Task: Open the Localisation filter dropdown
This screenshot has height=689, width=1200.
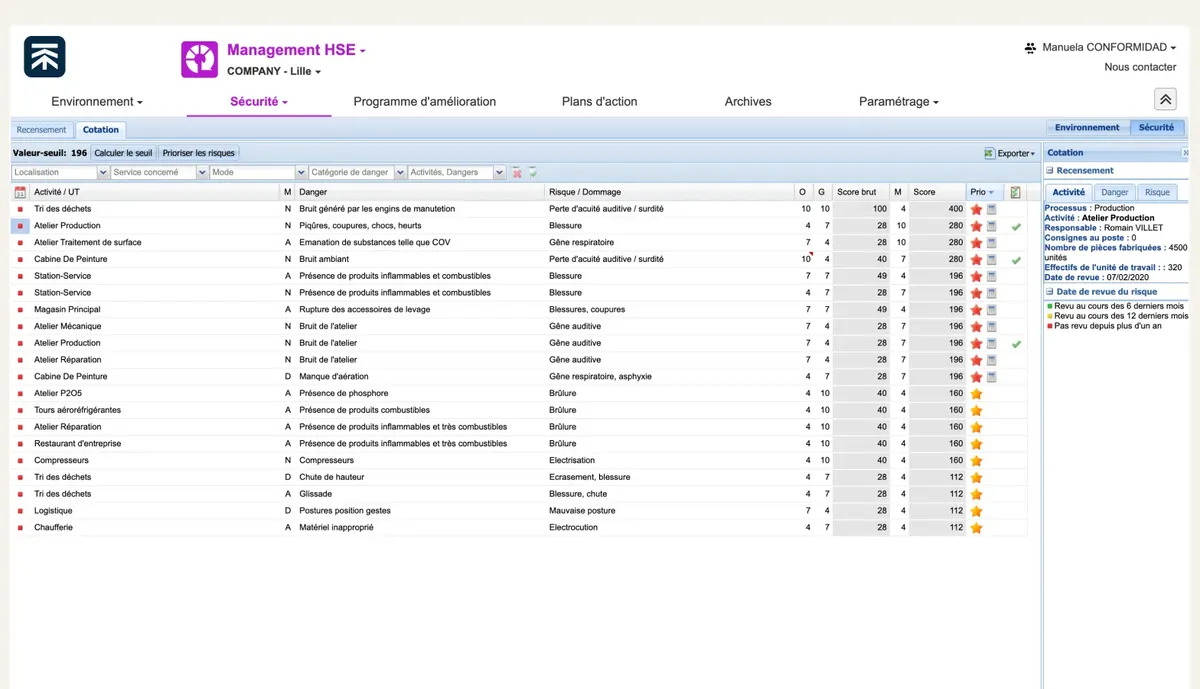Action: tap(103, 173)
